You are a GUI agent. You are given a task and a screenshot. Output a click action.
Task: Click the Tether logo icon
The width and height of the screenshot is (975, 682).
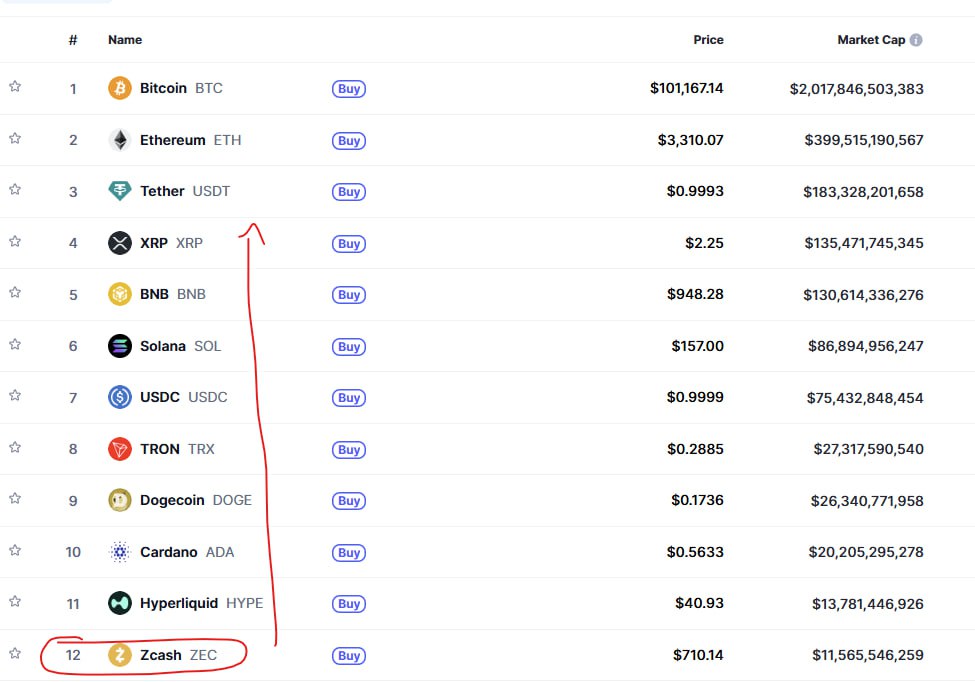pos(120,191)
